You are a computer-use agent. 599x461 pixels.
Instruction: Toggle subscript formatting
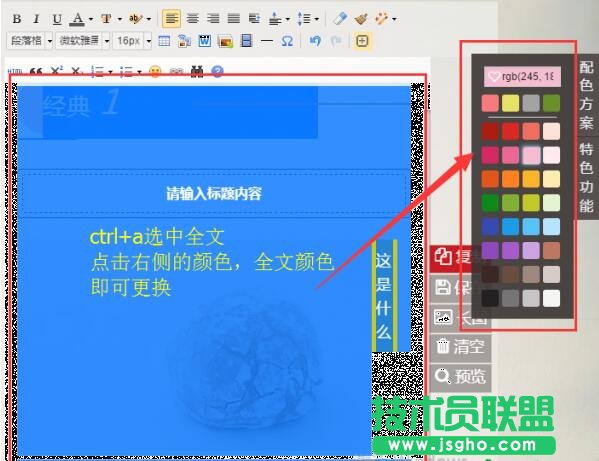point(76,71)
